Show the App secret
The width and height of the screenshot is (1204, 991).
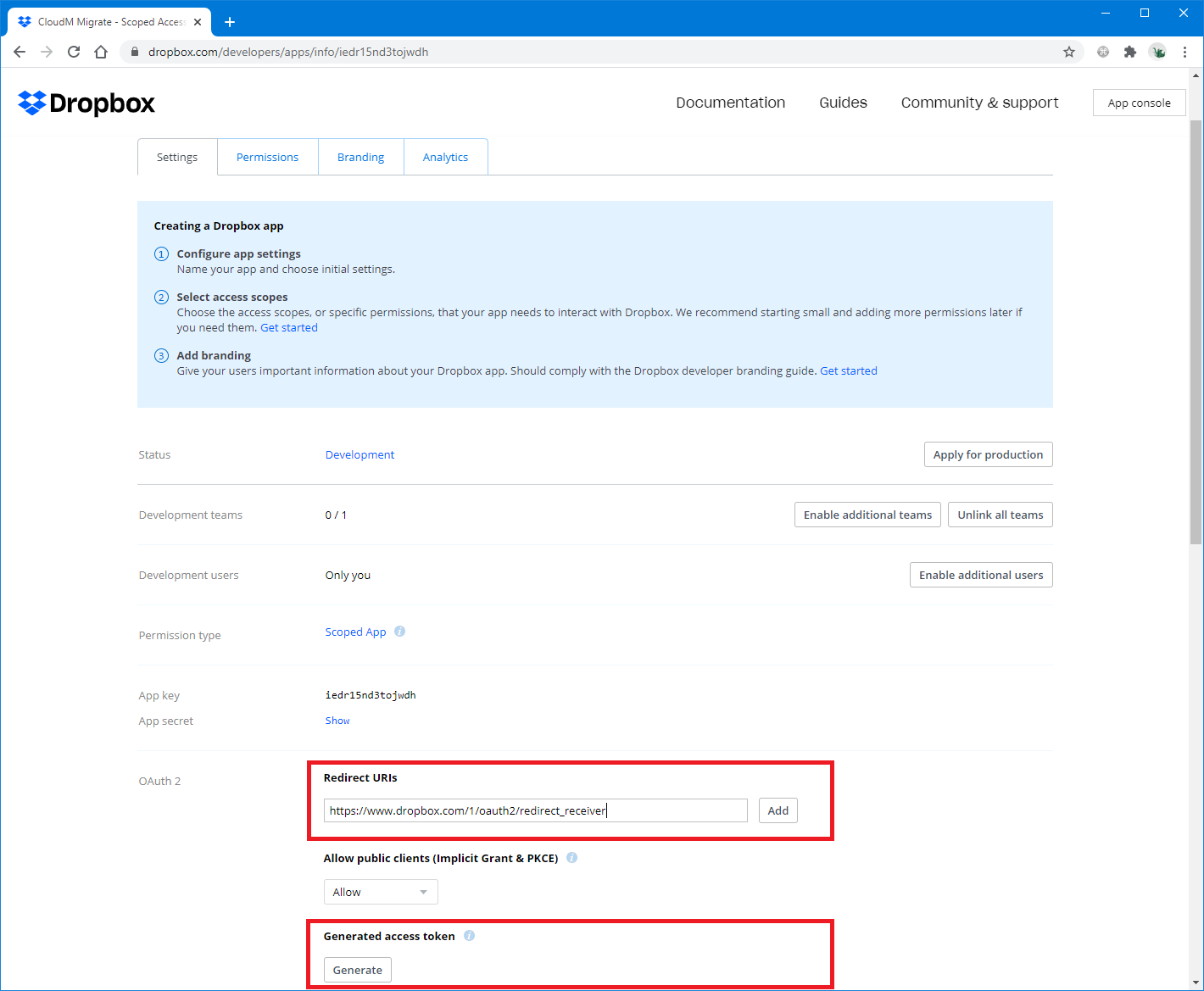pyautogui.click(x=337, y=721)
